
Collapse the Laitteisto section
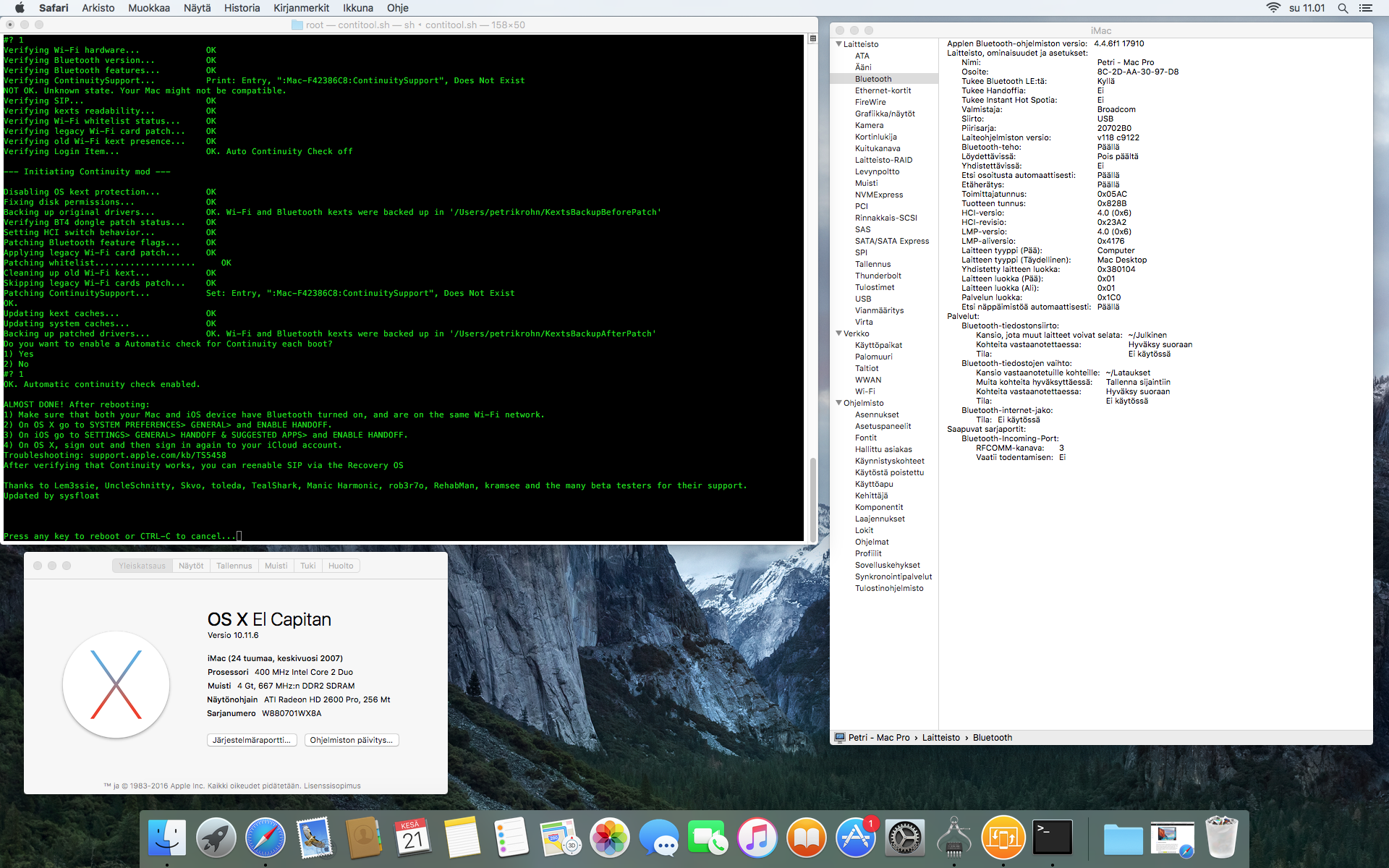pos(839,44)
